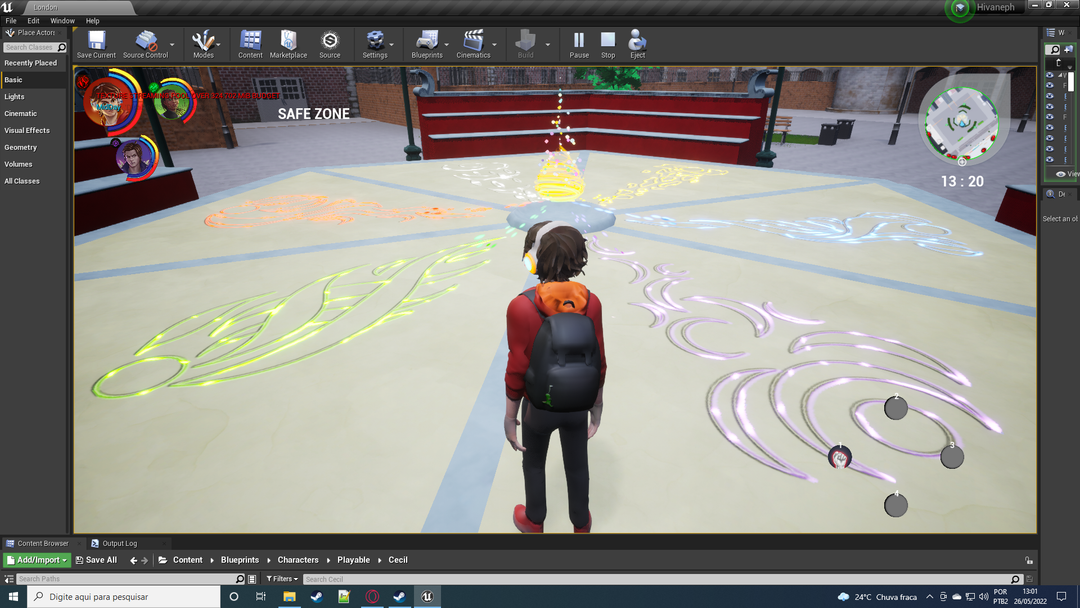Pause the game session with the Pause button
The width and height of the screenshot is (1080, 608).
pos(578,41)
